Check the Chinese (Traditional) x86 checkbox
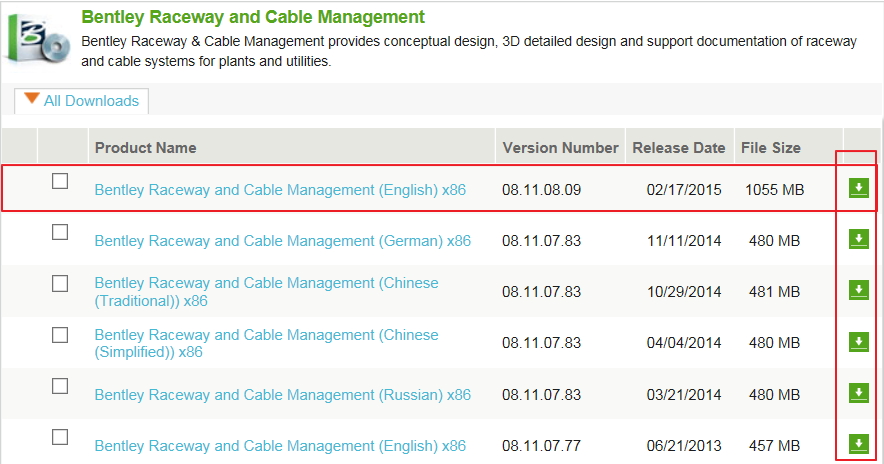 (60, 284)
